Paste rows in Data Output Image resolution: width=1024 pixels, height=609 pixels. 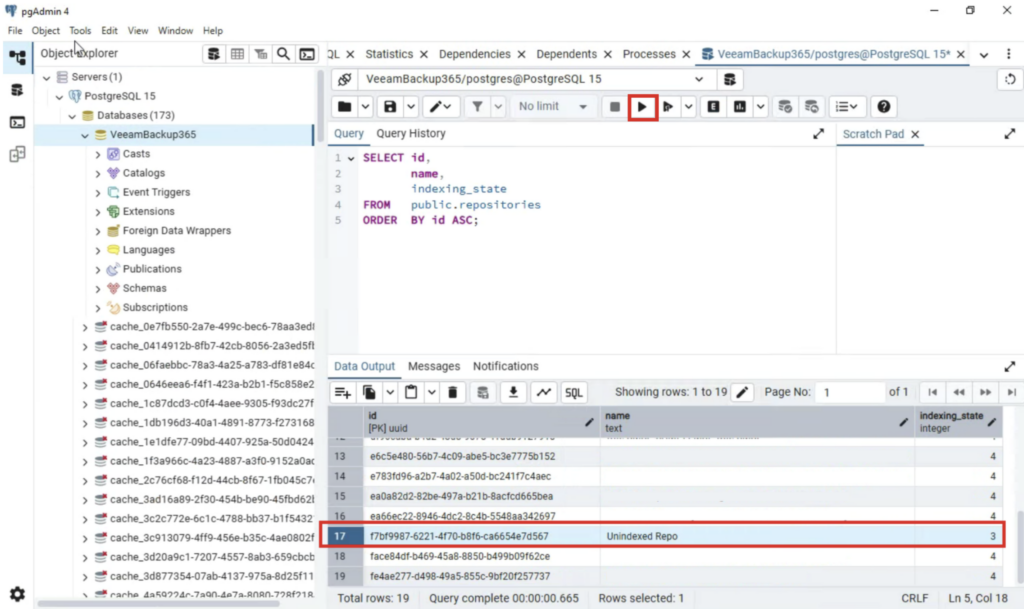click(x=411, y=392)
